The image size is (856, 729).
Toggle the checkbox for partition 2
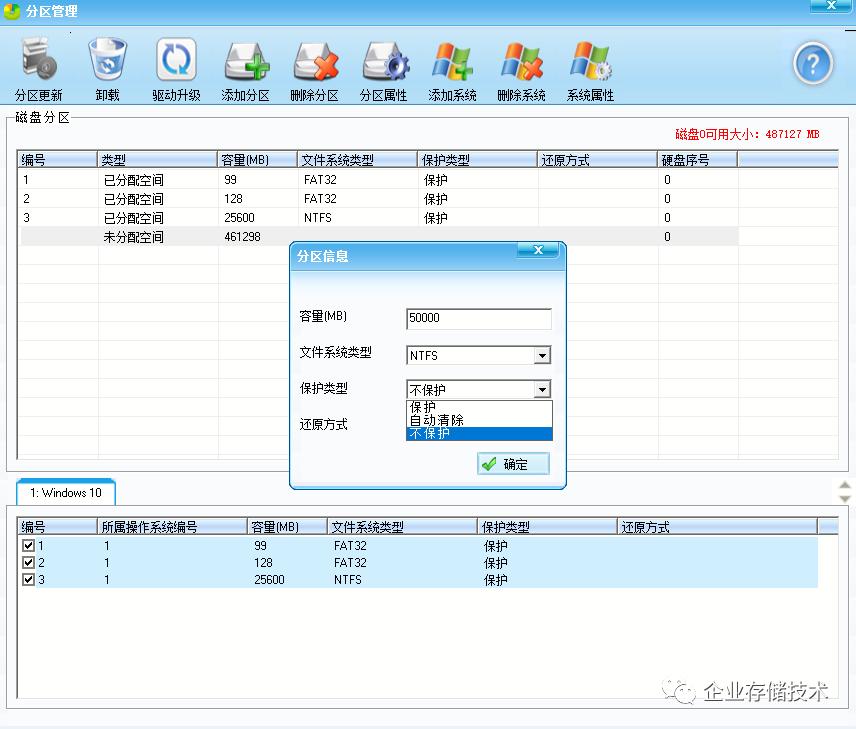(x=29, y=563)
